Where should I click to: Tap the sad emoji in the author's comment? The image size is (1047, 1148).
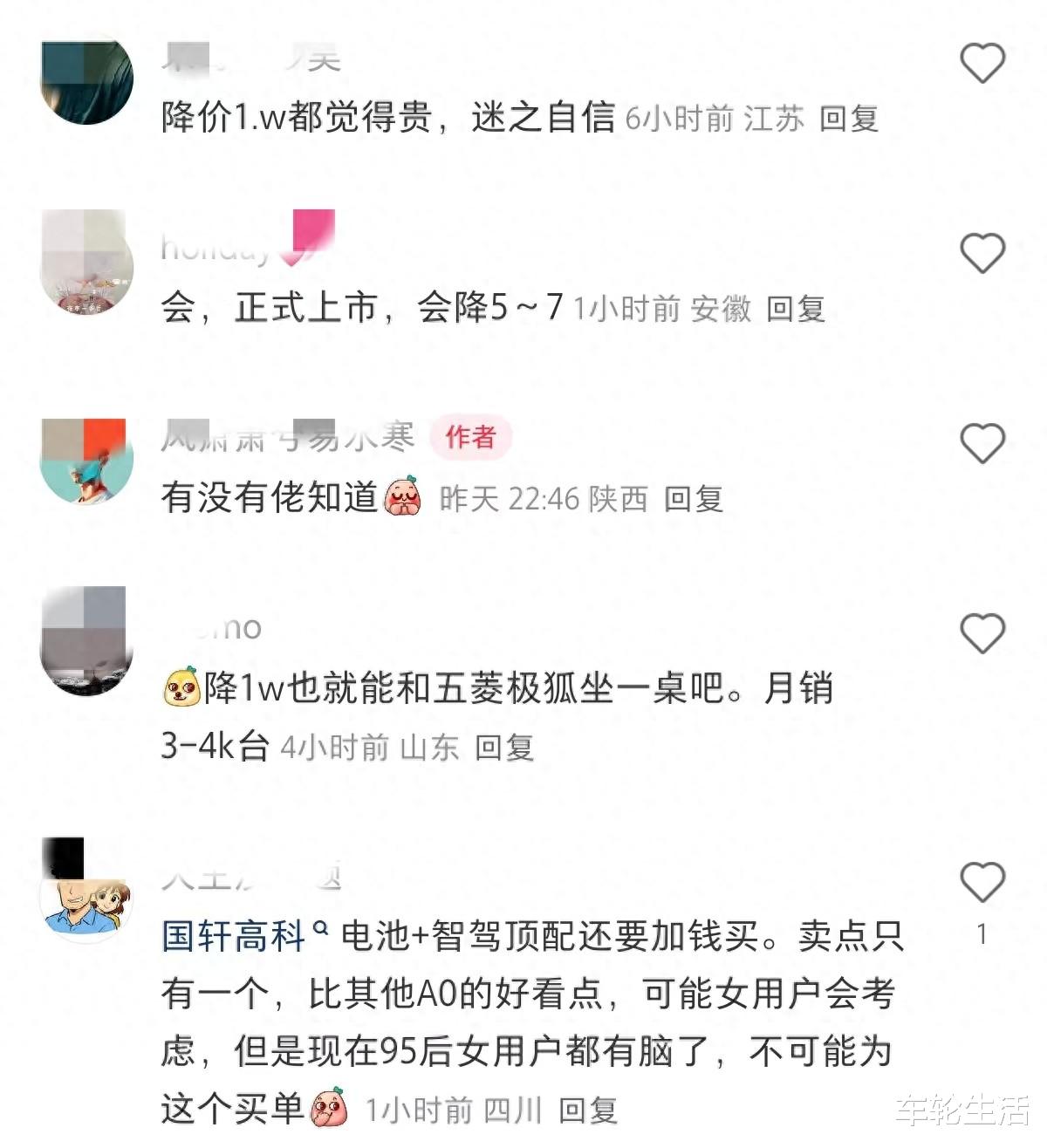coord(402,497)
